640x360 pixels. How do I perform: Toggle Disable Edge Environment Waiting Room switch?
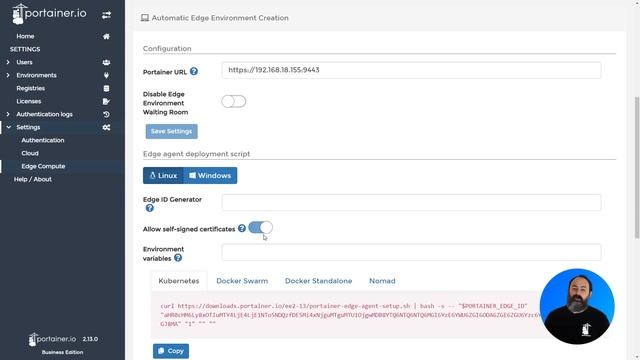233,102
